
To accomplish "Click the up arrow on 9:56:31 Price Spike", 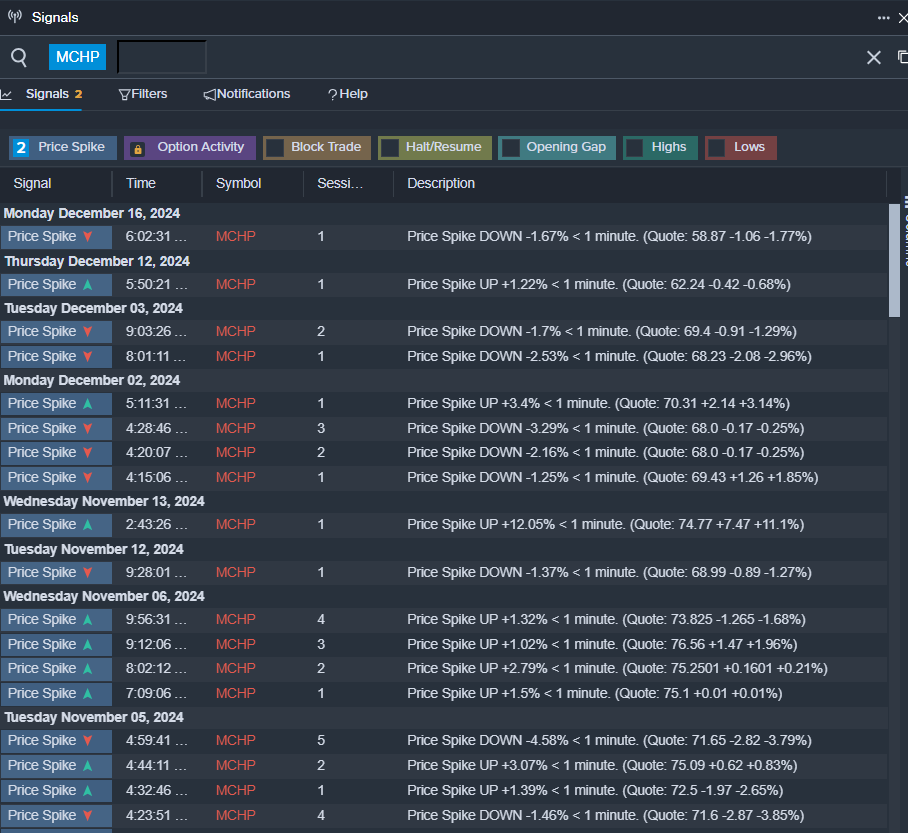I will coord(87,619).
